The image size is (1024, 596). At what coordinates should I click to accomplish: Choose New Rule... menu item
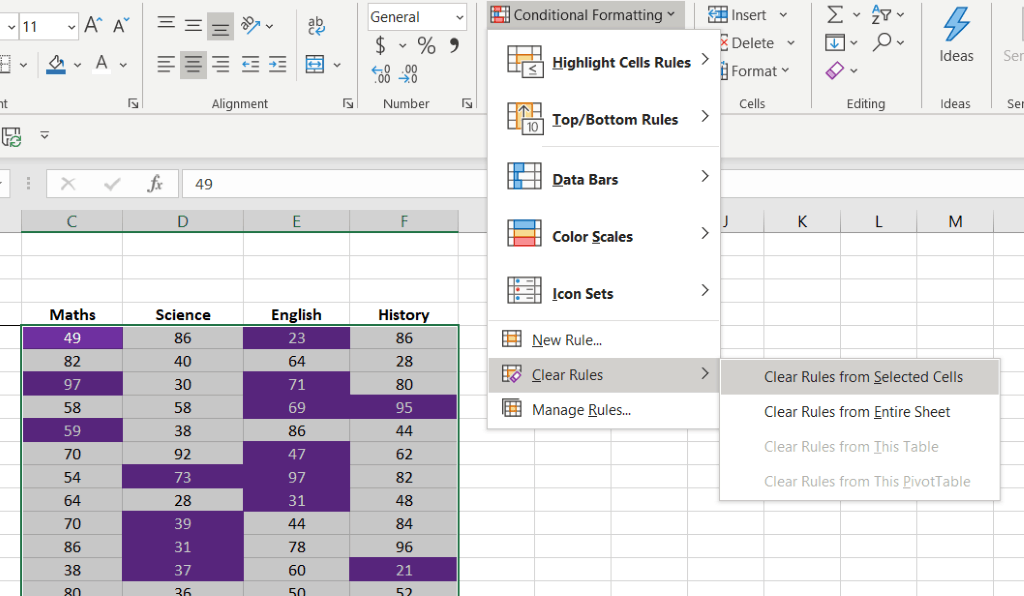(604, 340)
